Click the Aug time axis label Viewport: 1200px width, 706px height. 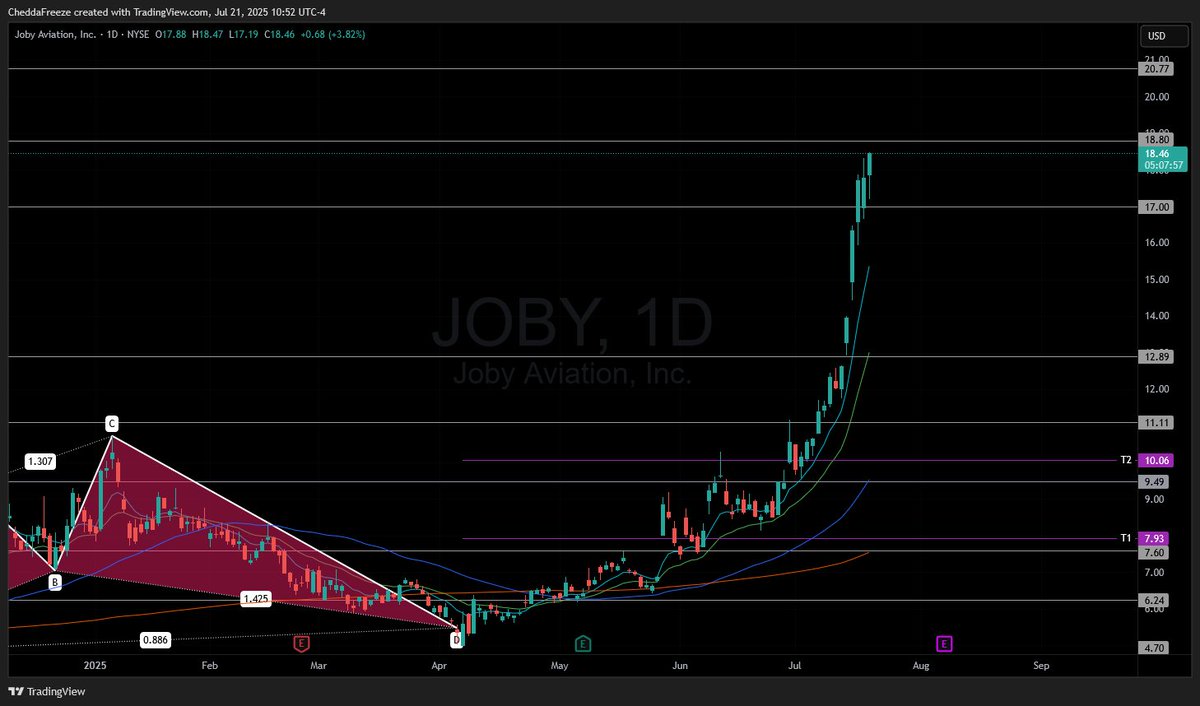(921, 665)
